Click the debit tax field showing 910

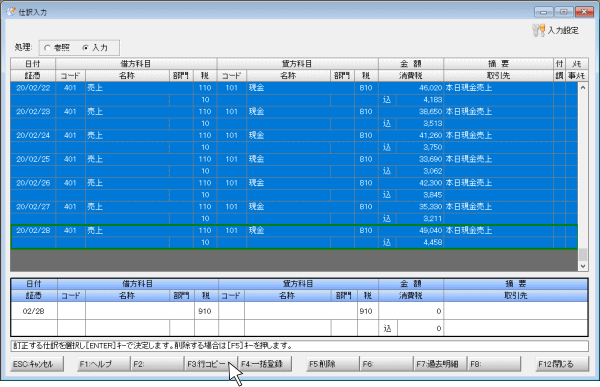click(206, 311)
